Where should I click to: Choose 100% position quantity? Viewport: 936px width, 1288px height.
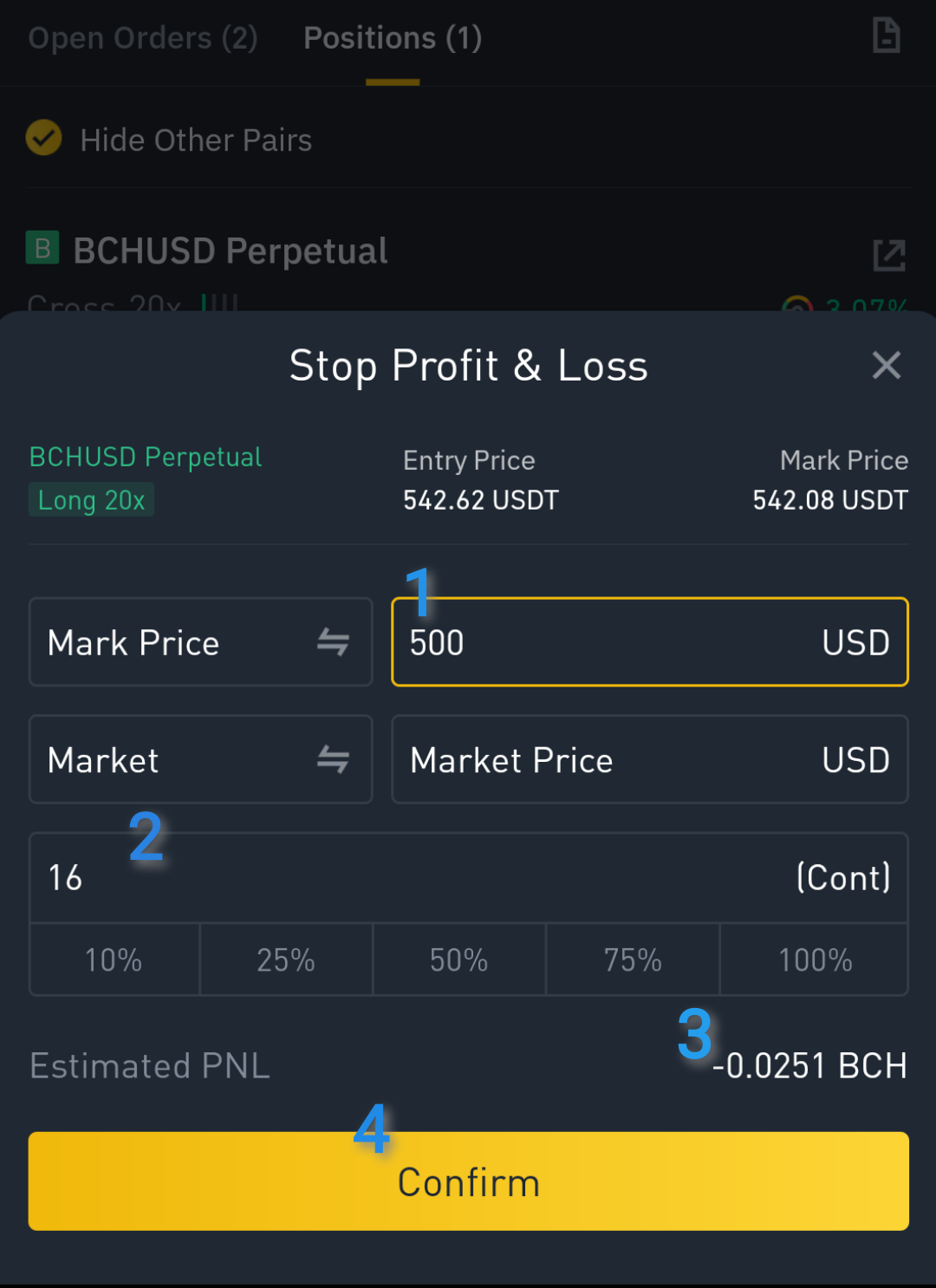pyautogui.click(x=815, y=959)
